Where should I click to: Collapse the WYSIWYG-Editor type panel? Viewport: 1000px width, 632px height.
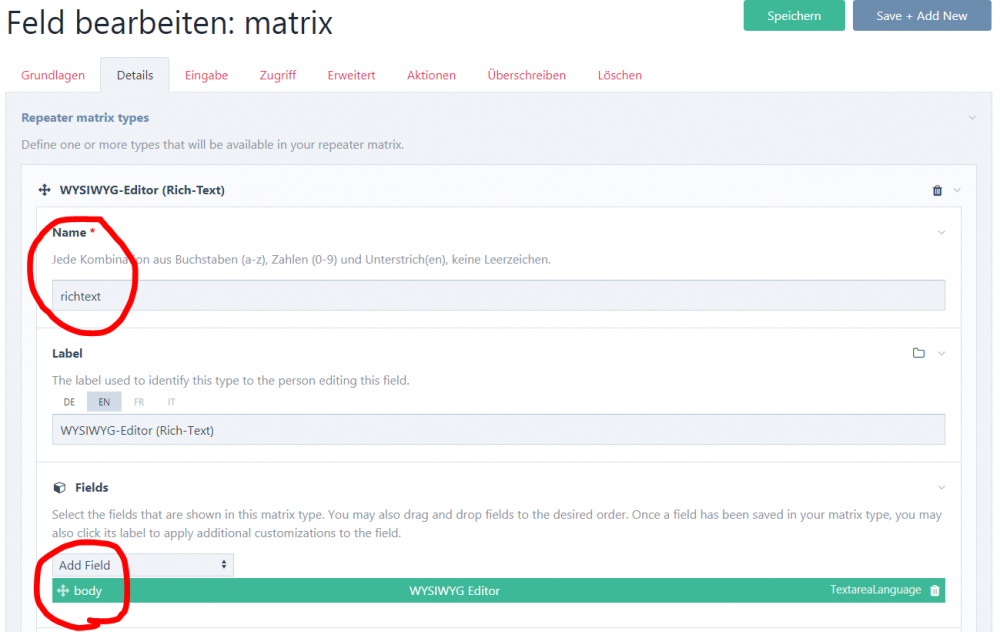point(957,190)
